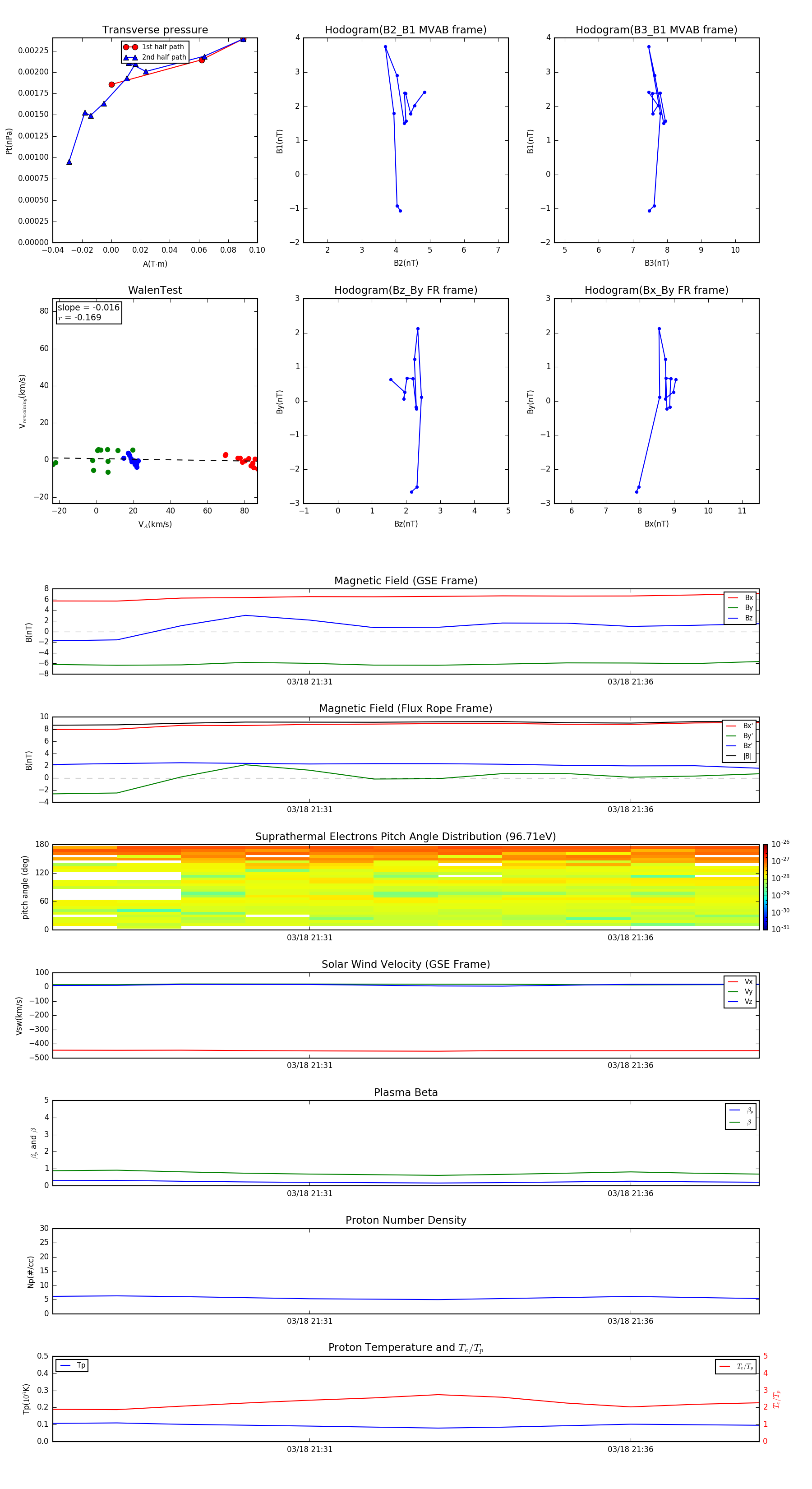Click the 'Bx' entry in GSE legend
The height and width of the screenshot is (1489, 812).
click(740, 598)
